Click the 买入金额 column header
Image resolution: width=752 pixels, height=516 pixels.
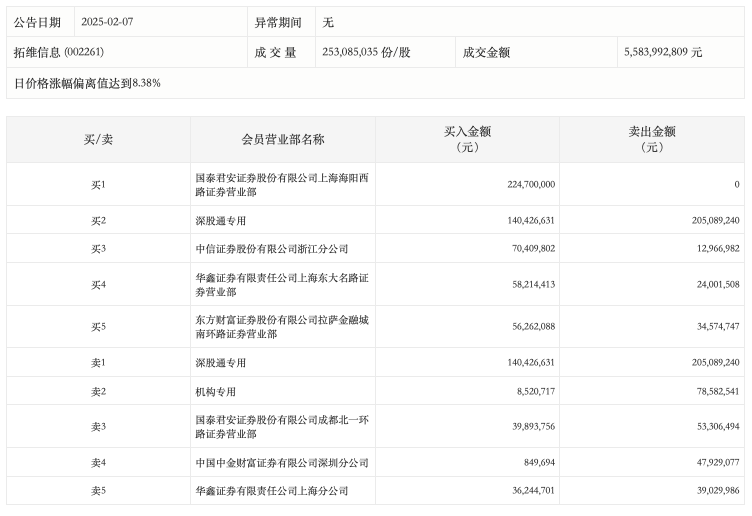tap(467, 139)
